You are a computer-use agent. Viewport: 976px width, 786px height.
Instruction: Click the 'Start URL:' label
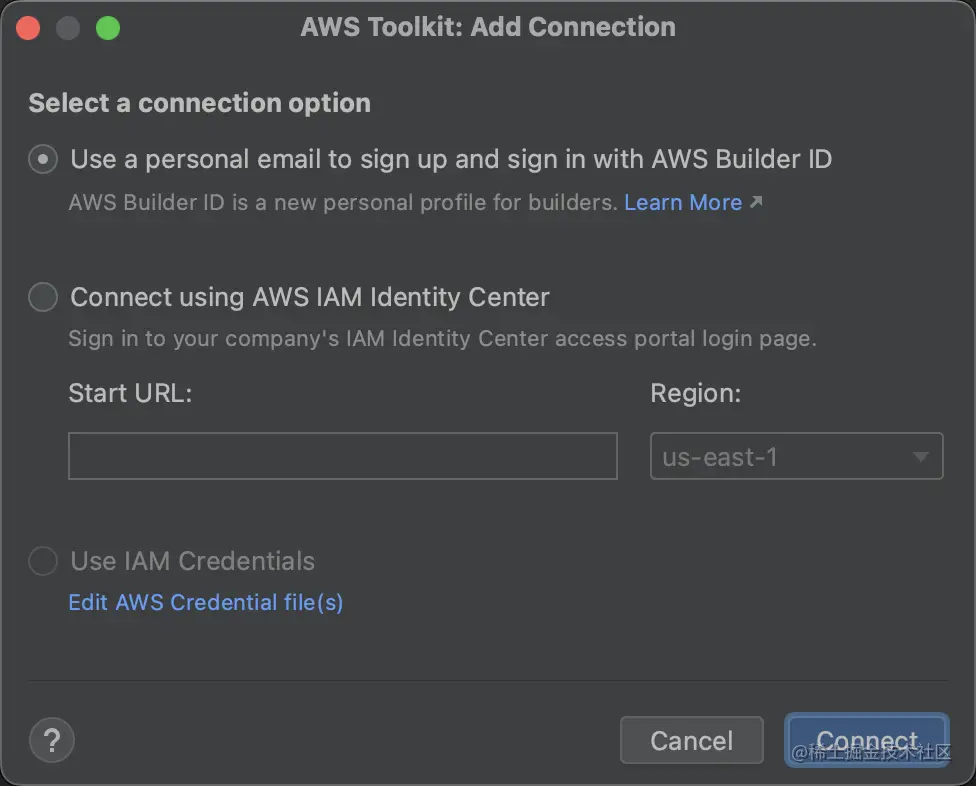[x=131, y=393]
